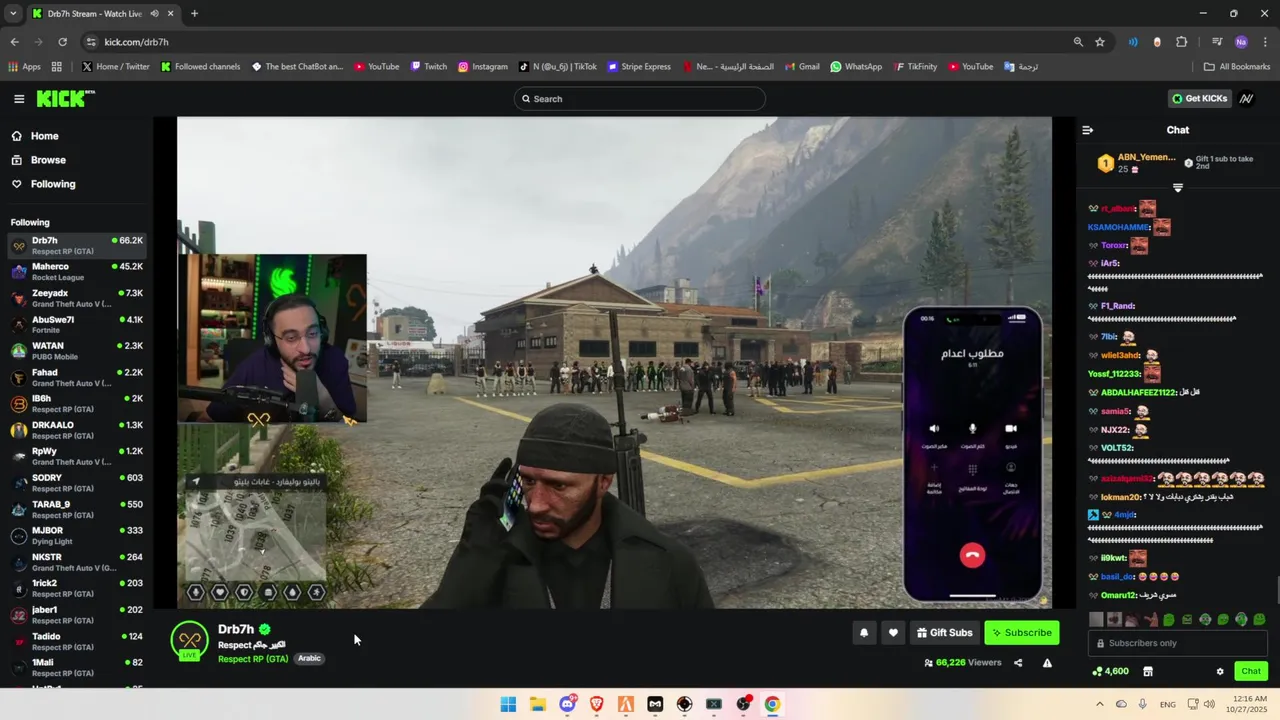The image size is (1280, 720).
Task: Open the browser three-dot menu
Action: 1265,42
